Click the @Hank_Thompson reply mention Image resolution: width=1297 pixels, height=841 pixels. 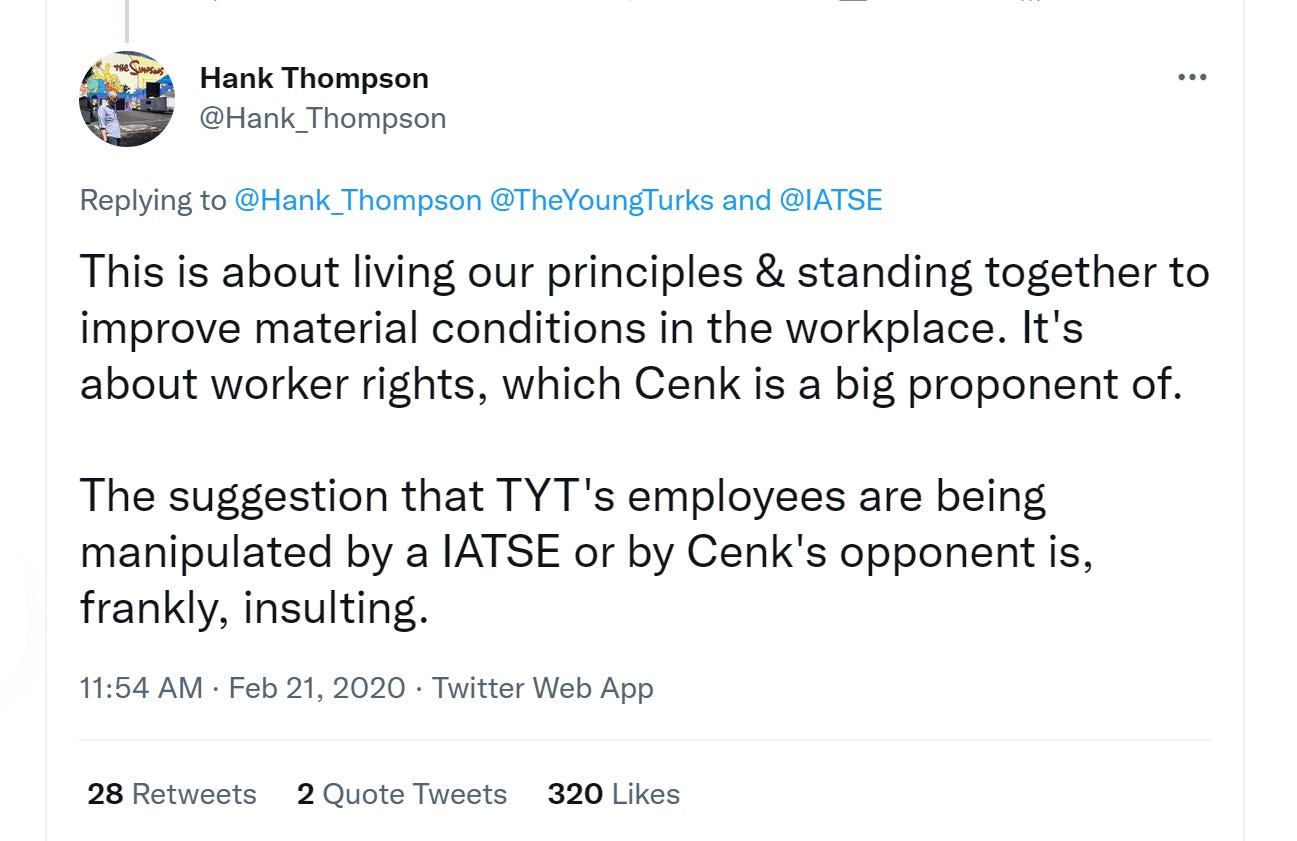(x=356, y=200)
